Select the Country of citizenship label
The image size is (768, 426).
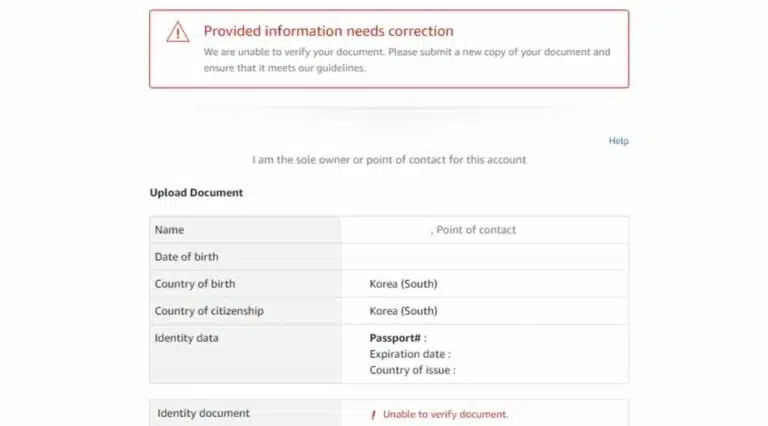[x=209, y=311]
